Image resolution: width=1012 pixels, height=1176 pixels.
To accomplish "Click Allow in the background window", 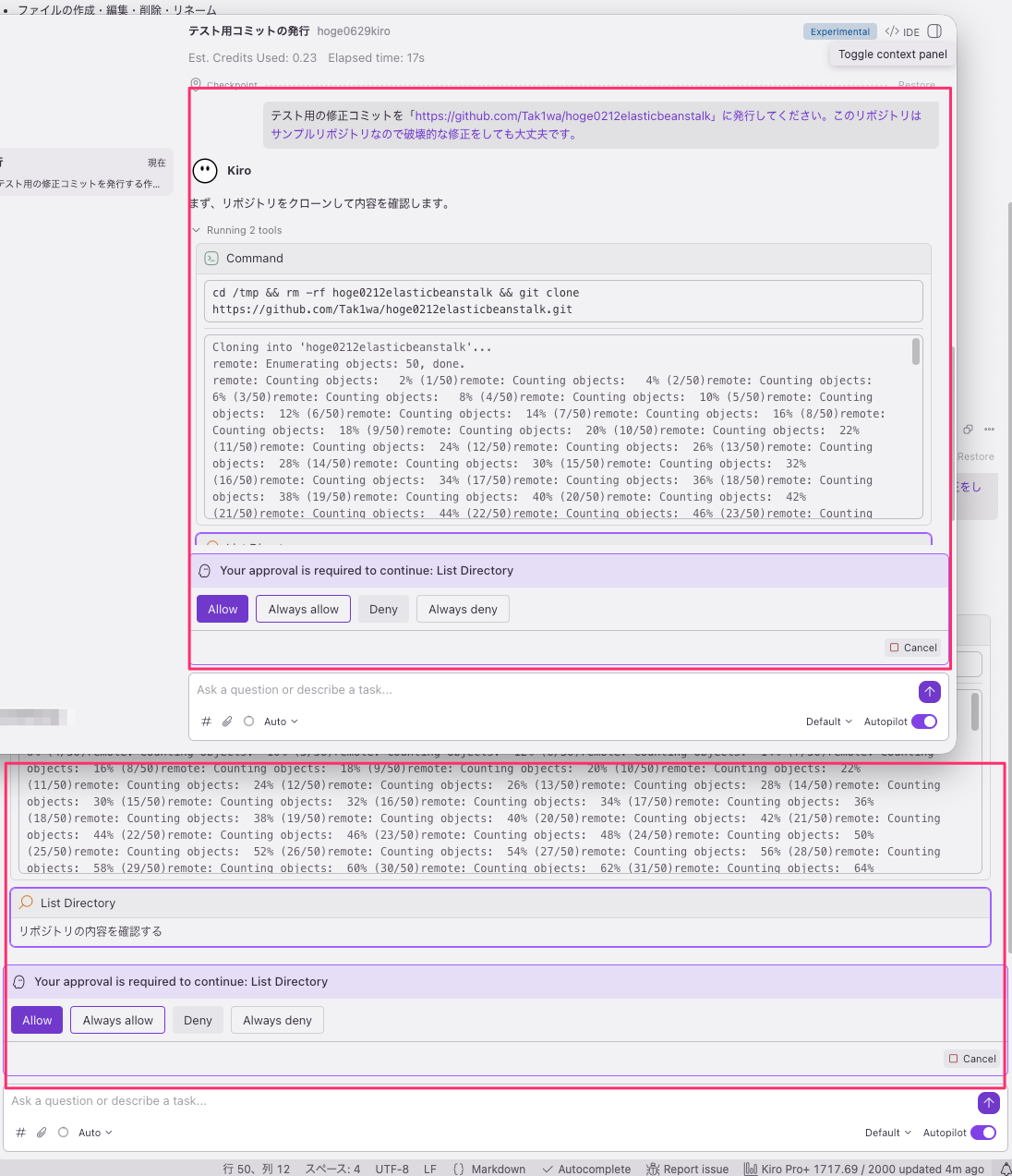I will click(x=37, y=1020).
